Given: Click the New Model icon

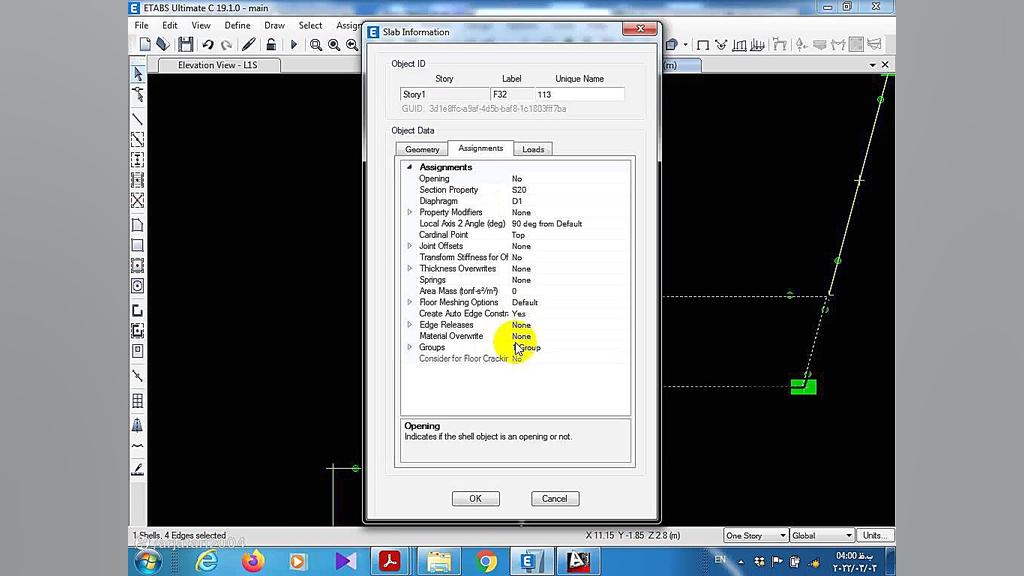Looking at the screenshot, I should pyautogui.click(x=145, y=44).
